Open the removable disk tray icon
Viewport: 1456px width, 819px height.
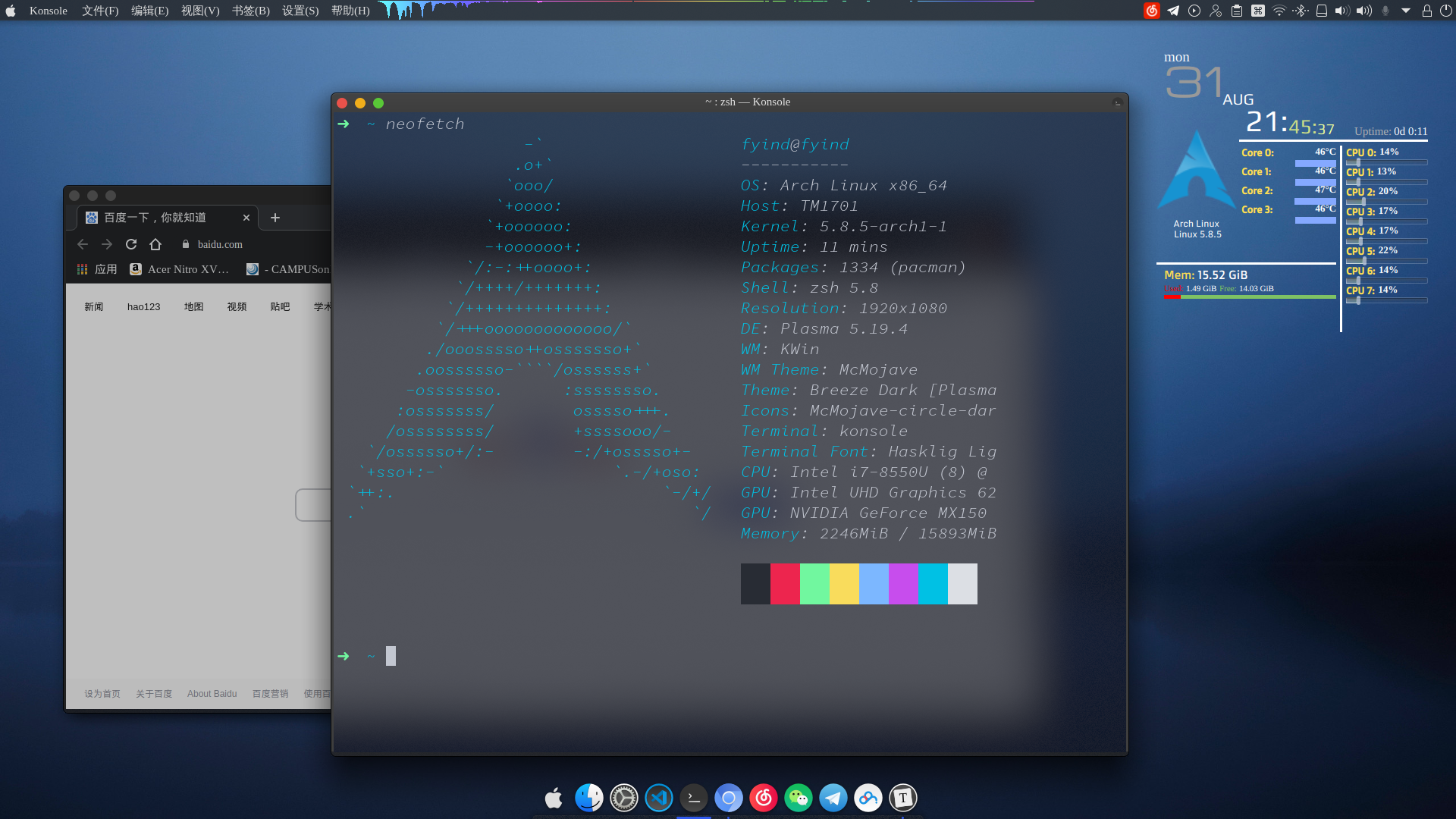coord(1322,11)
